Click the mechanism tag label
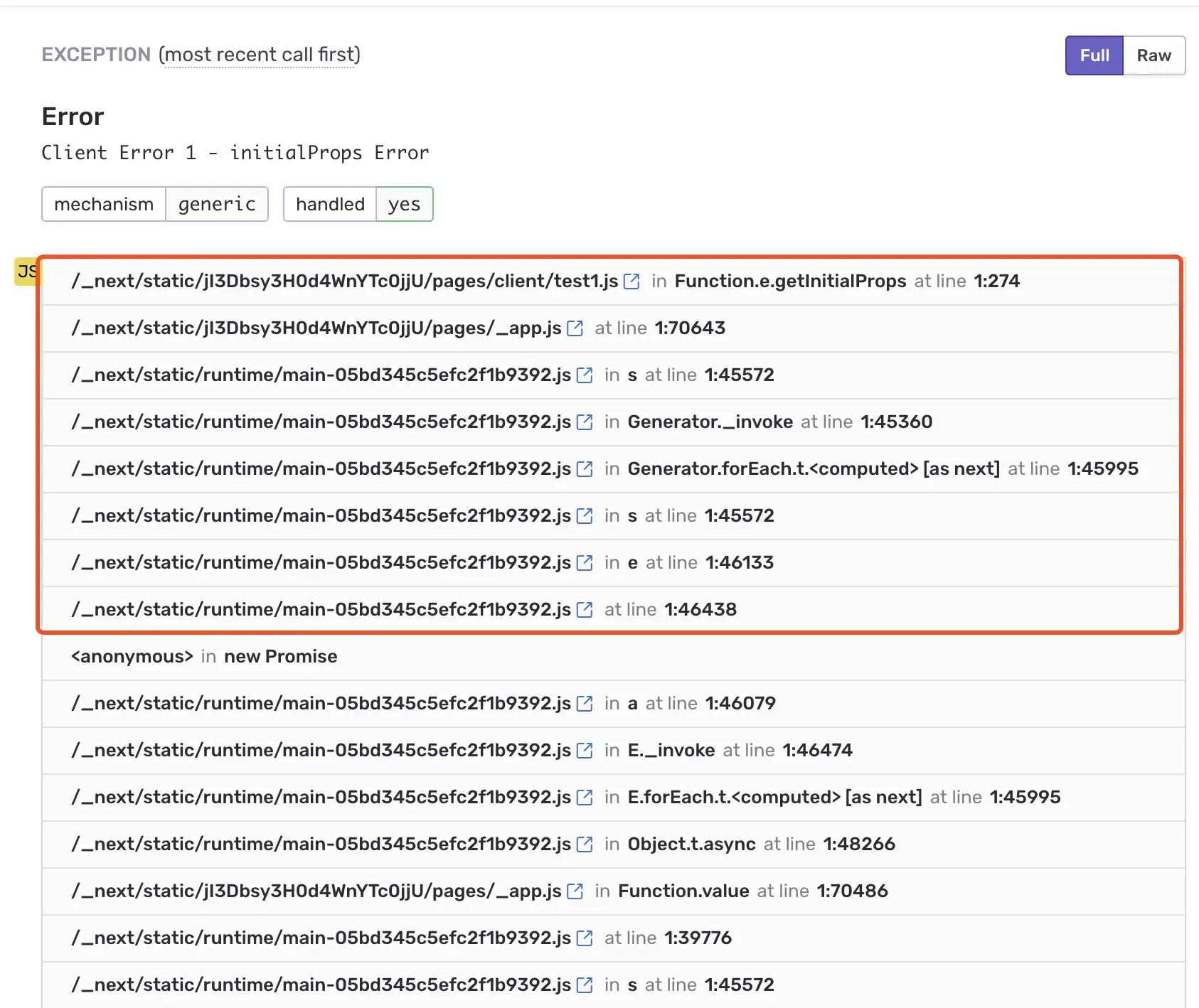Viewport: 1199px width, 1008px height. point(104,204)
